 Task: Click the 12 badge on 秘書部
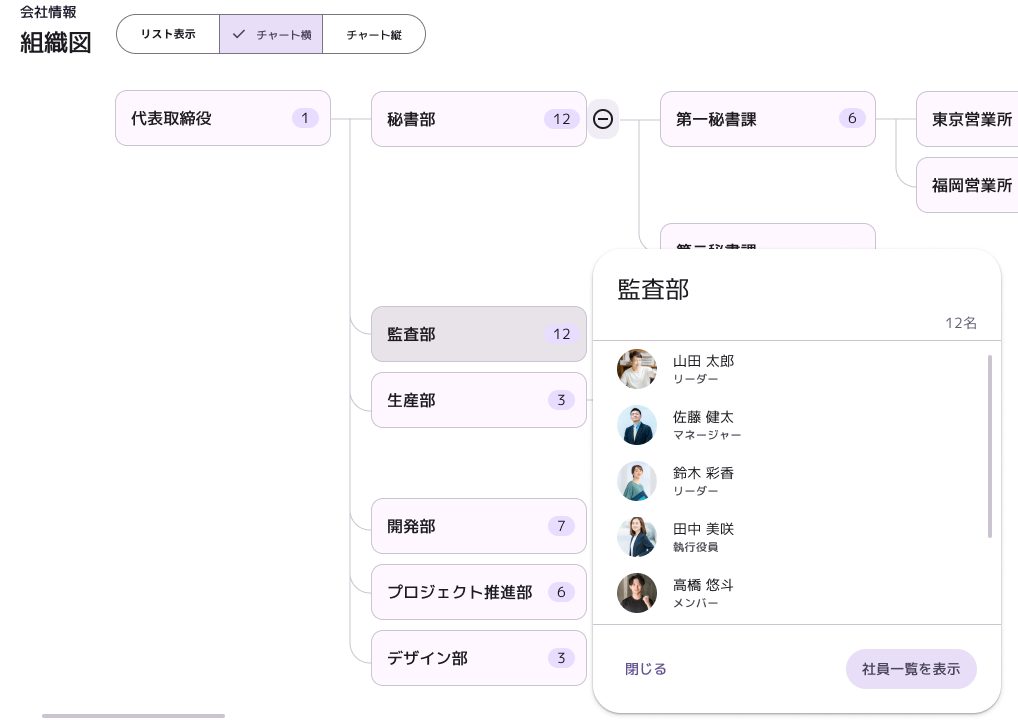[x=562, y=119]
